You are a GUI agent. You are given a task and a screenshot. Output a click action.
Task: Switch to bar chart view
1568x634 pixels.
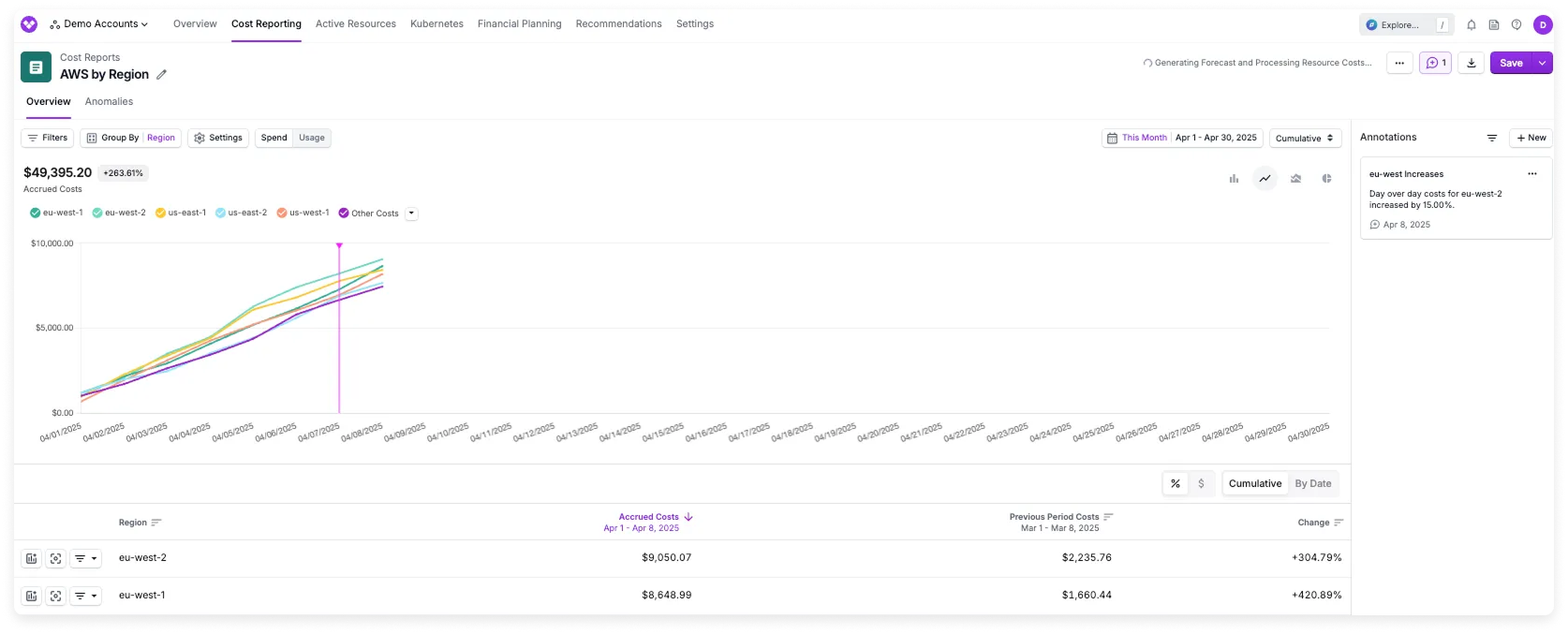tap(1234, 178)
